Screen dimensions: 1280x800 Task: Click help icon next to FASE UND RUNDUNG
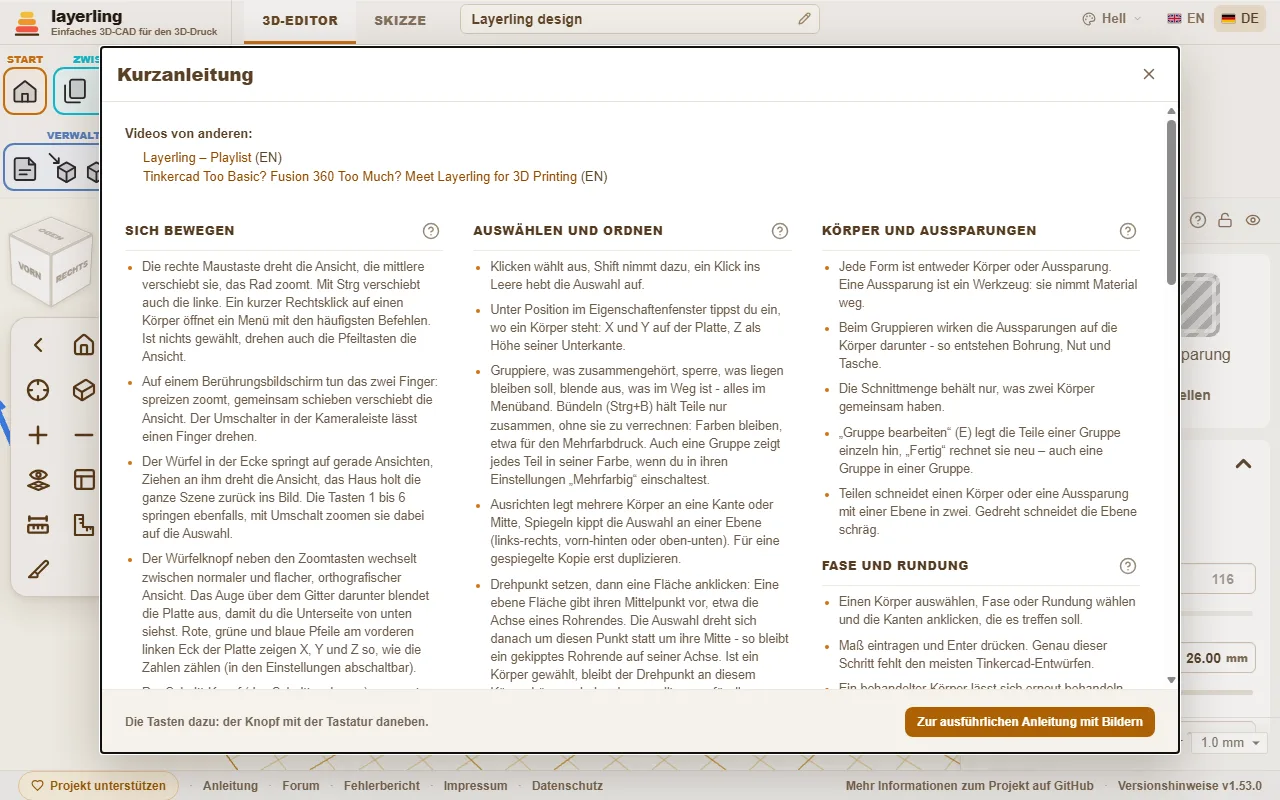click(1128, 566)
